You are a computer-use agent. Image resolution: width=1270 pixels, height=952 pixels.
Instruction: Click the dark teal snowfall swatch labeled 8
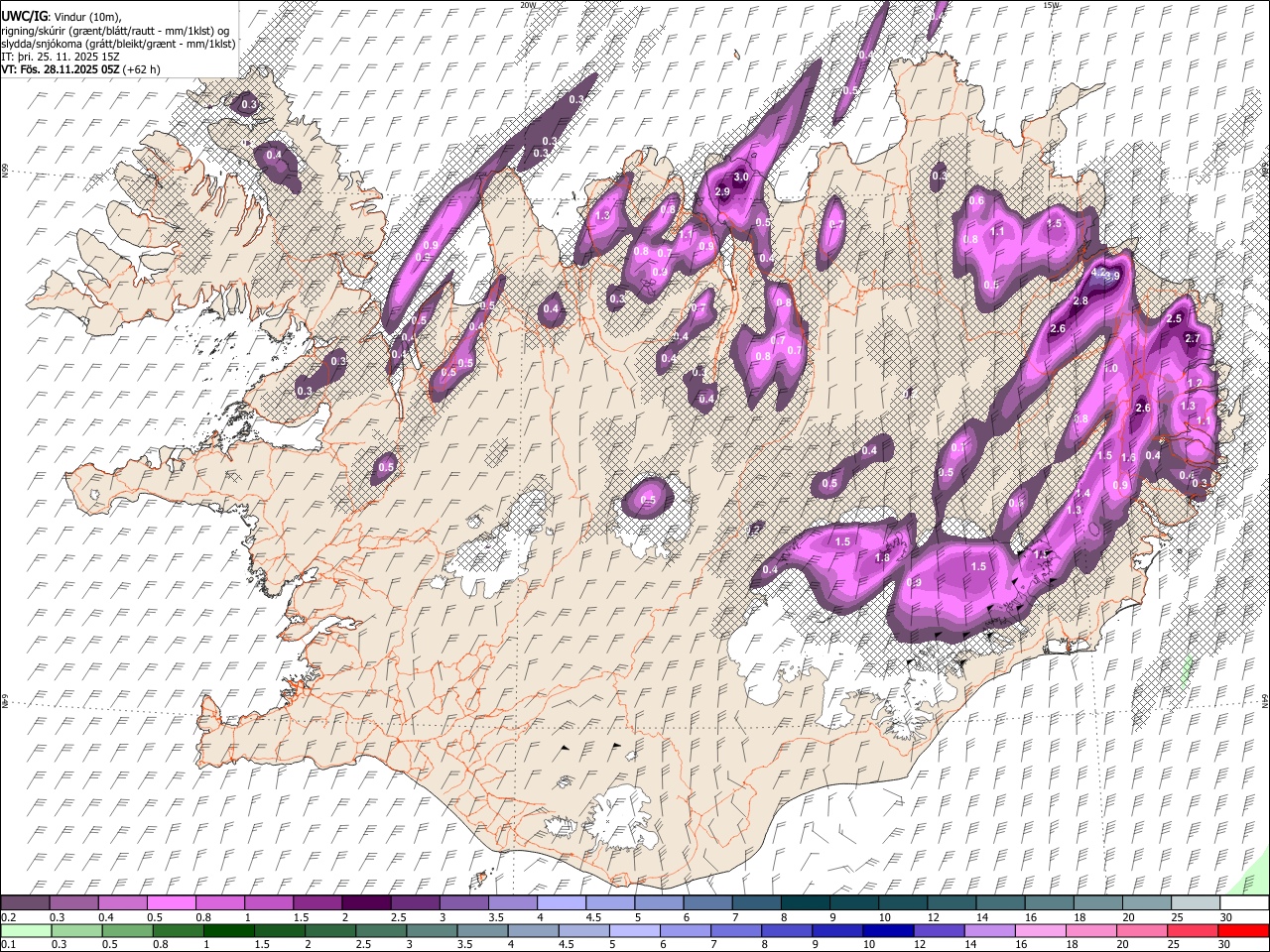tap(804, 902)
